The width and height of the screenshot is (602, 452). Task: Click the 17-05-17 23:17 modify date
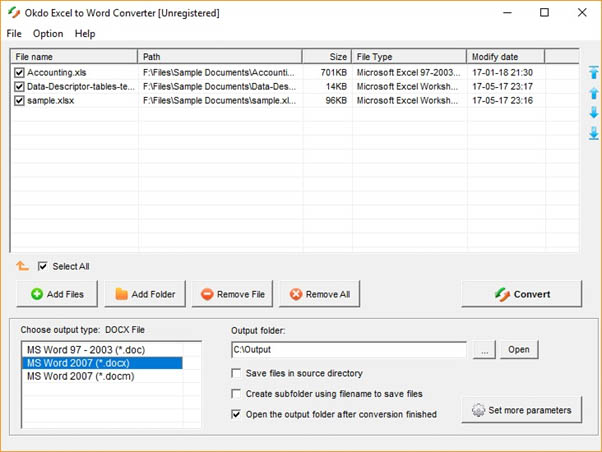point(502,87)
